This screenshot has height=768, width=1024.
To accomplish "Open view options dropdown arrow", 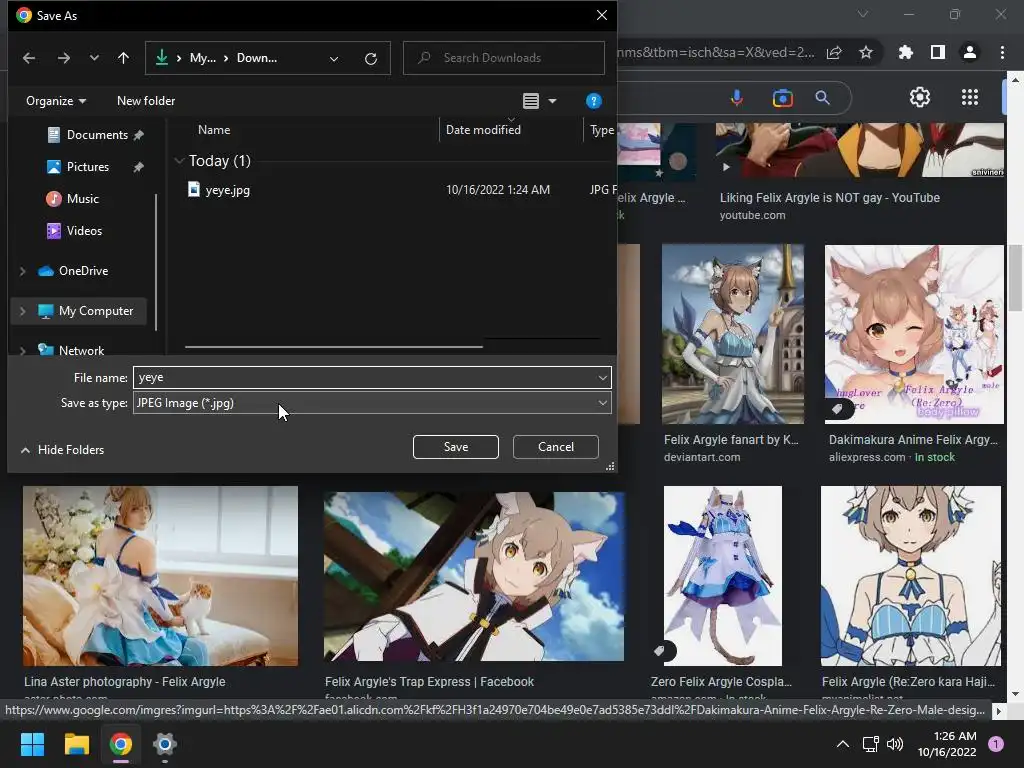I will click(552, 101).
